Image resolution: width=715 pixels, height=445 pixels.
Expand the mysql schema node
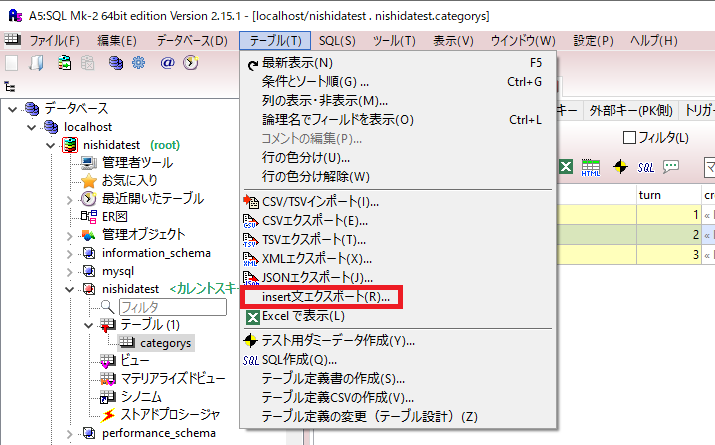[69, 272]
